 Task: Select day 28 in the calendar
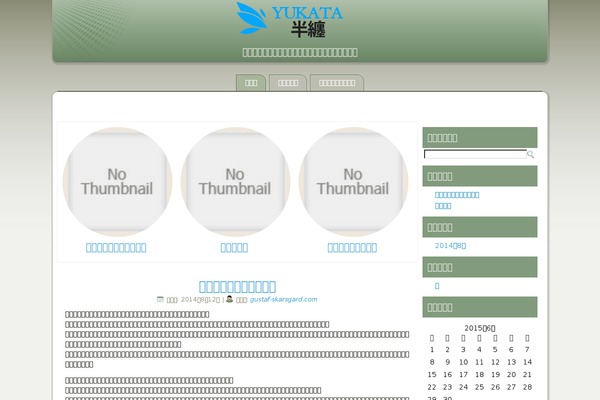pos(527,387)
